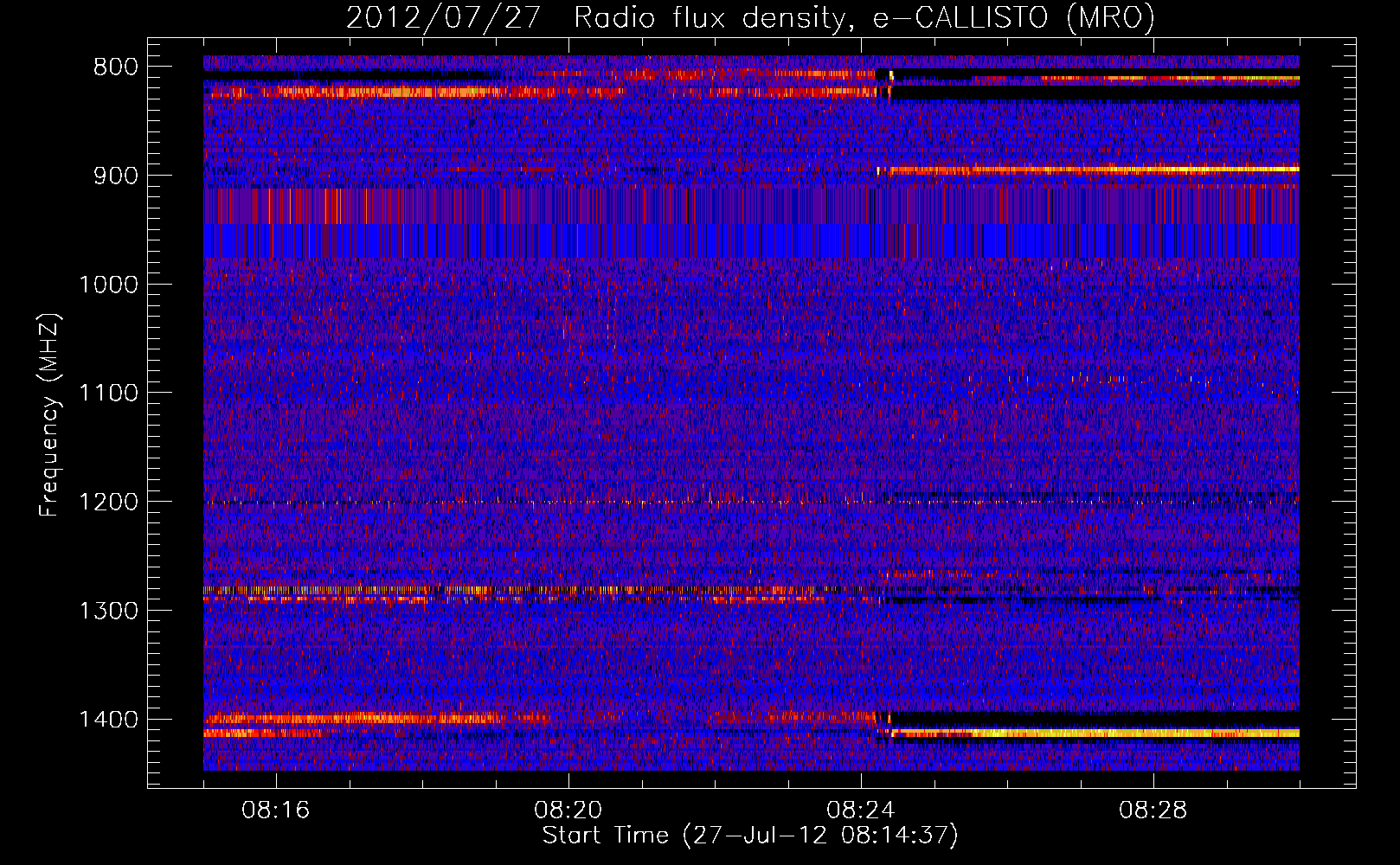Select the '800' frequency axis label

pyautogui.click(x=115, y=67)
